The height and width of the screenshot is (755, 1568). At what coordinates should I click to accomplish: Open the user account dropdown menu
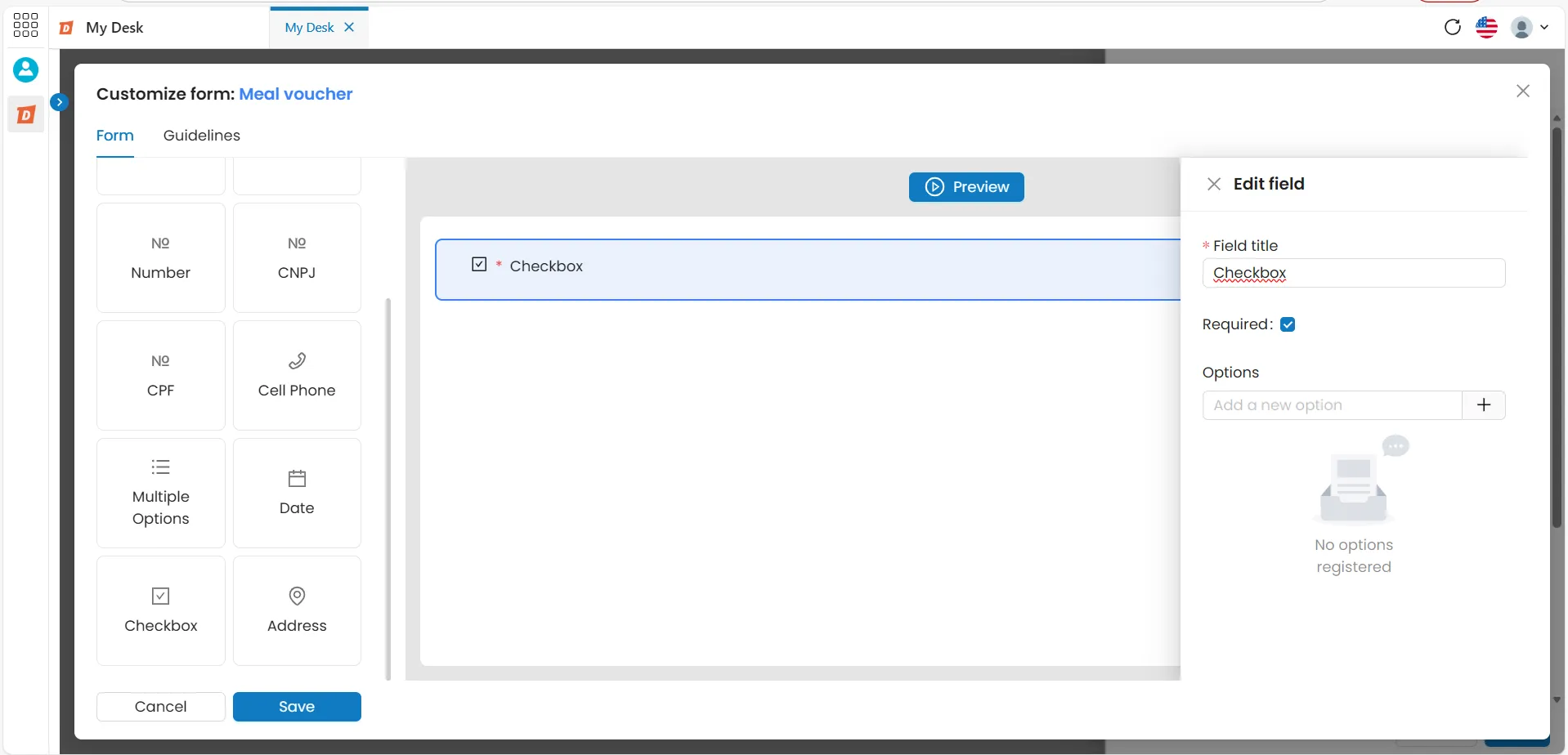pos(1530,27)
